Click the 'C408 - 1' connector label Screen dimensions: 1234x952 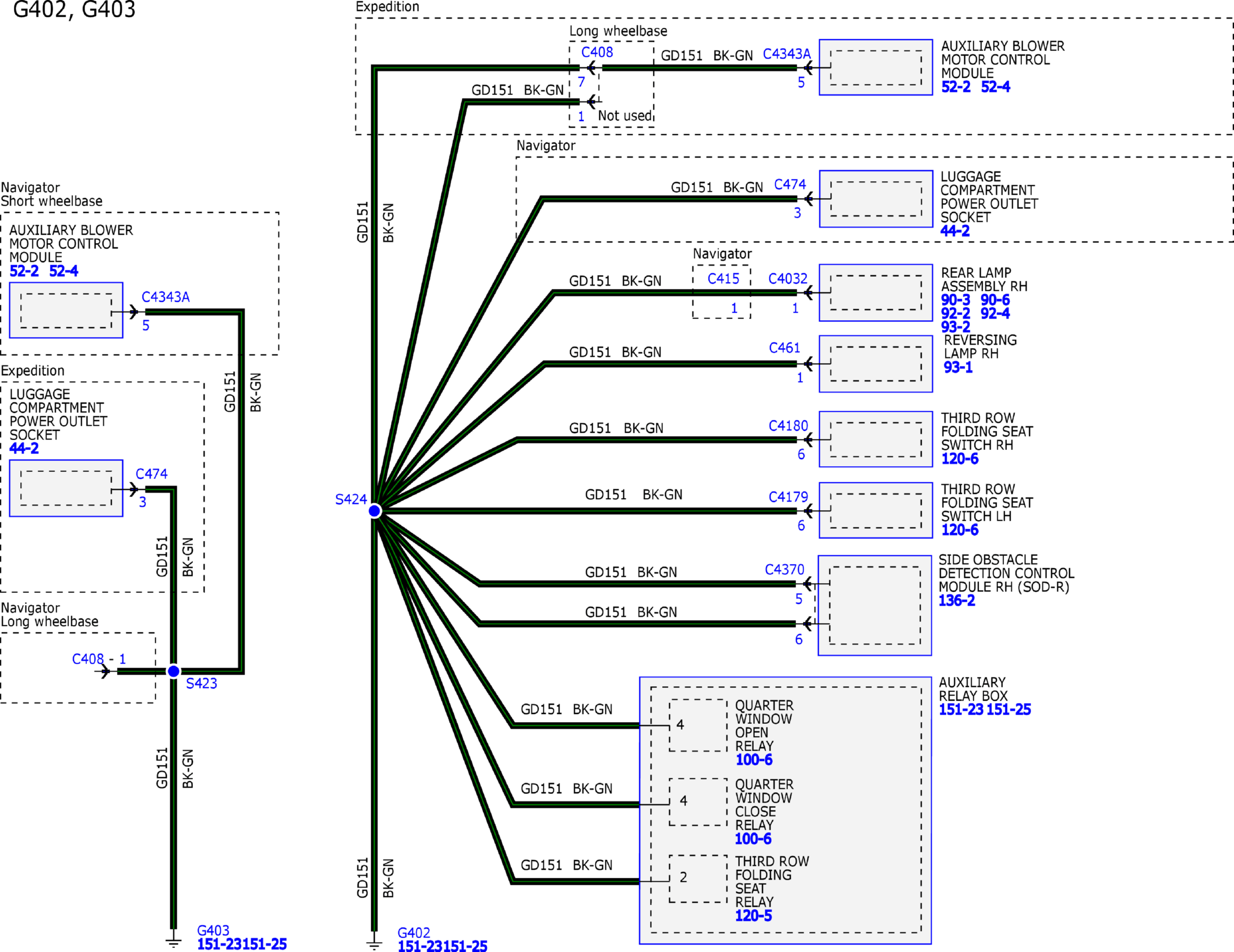tap(99, 659)
